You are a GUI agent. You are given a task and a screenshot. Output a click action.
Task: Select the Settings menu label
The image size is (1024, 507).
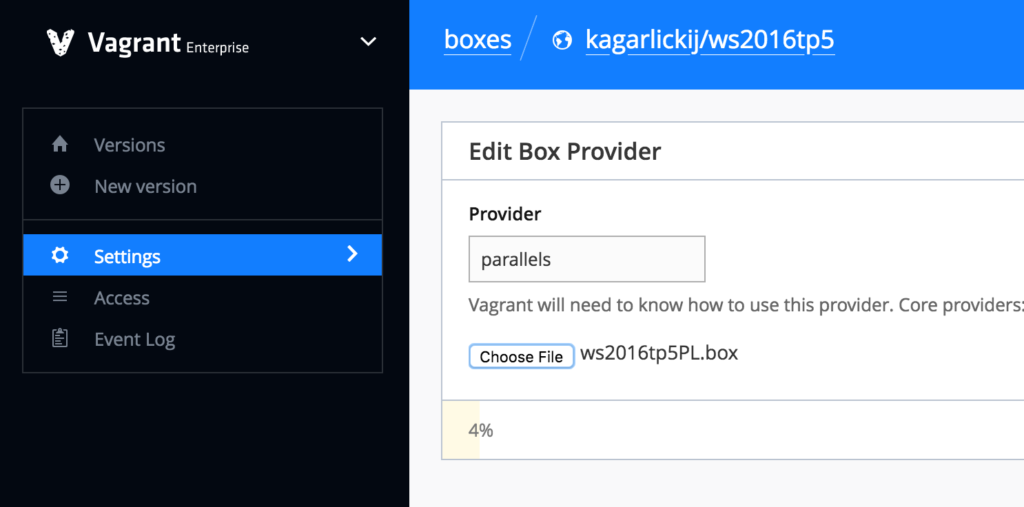[127, 257]
